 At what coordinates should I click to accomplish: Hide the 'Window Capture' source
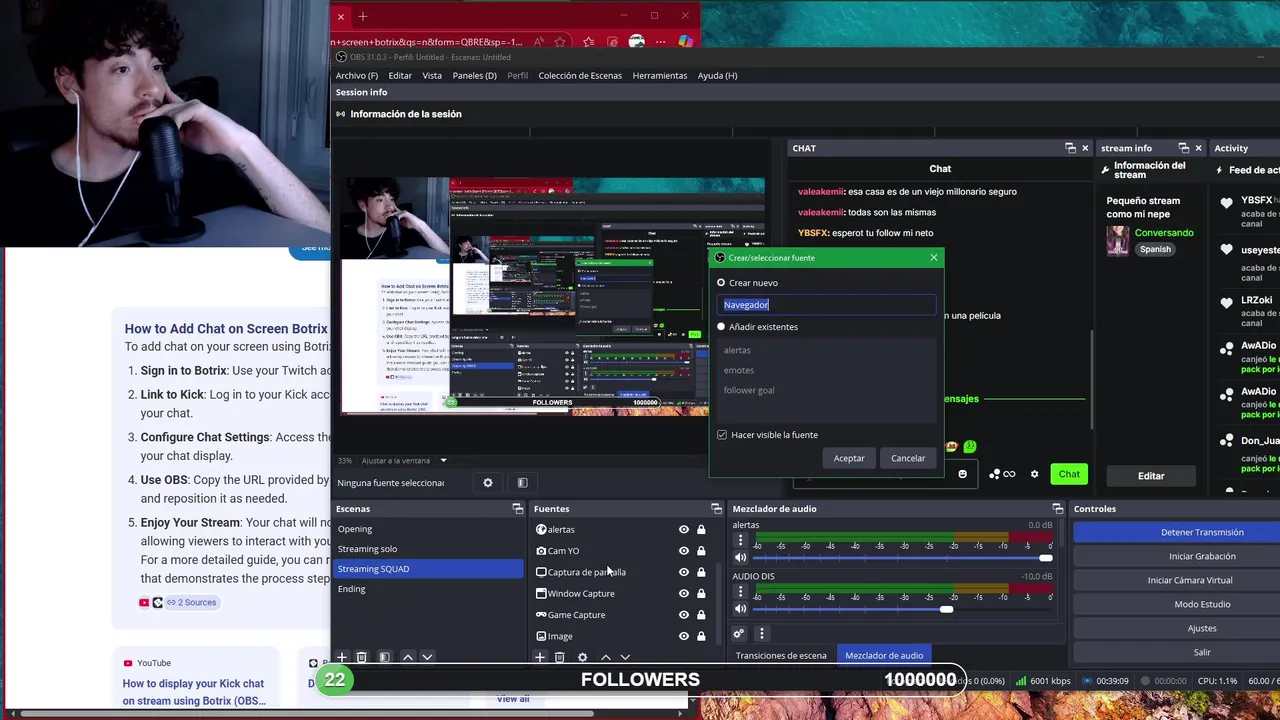[684, 594]
